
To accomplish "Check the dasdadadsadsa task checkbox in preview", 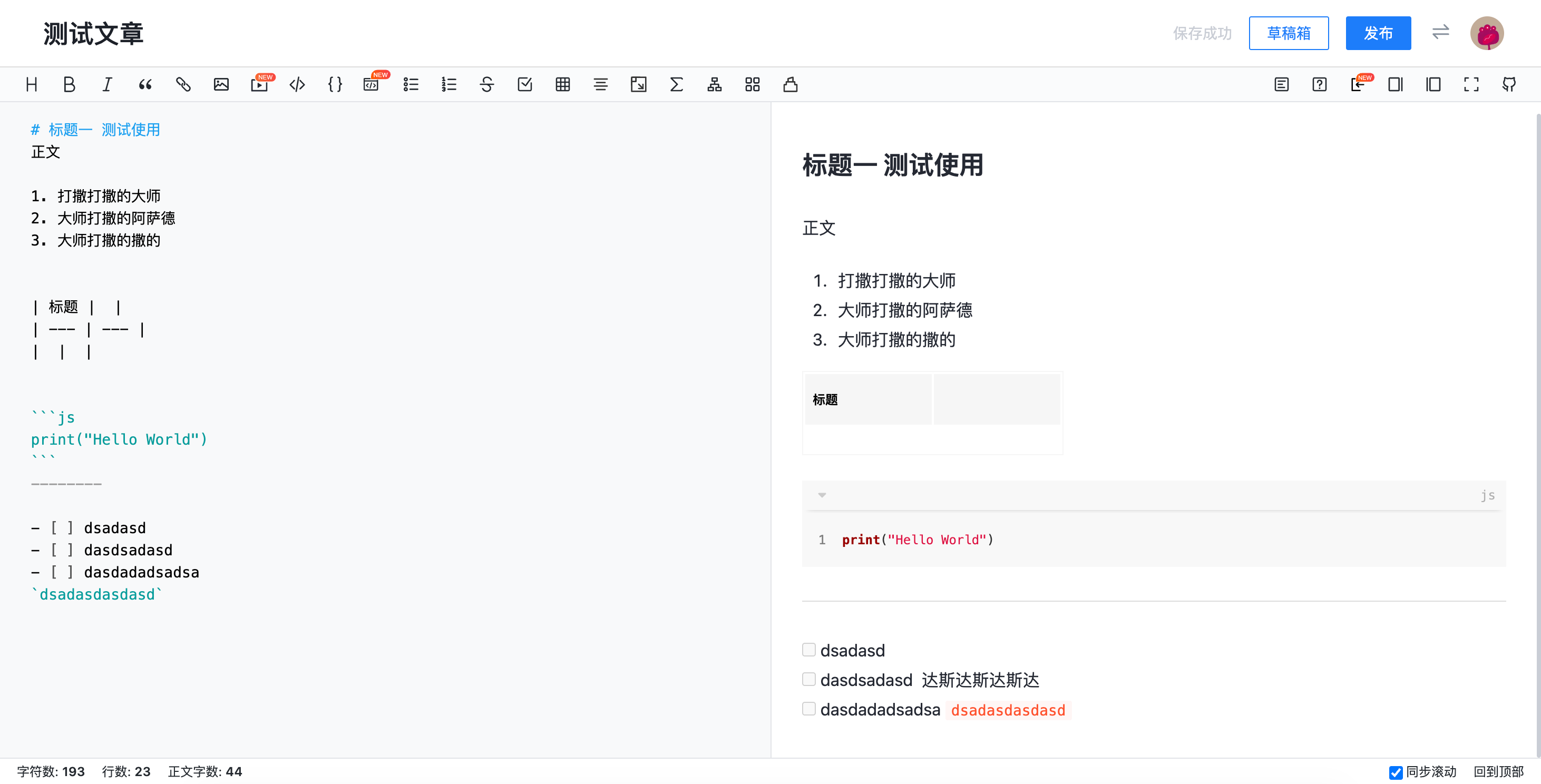I will click(809, 709).
